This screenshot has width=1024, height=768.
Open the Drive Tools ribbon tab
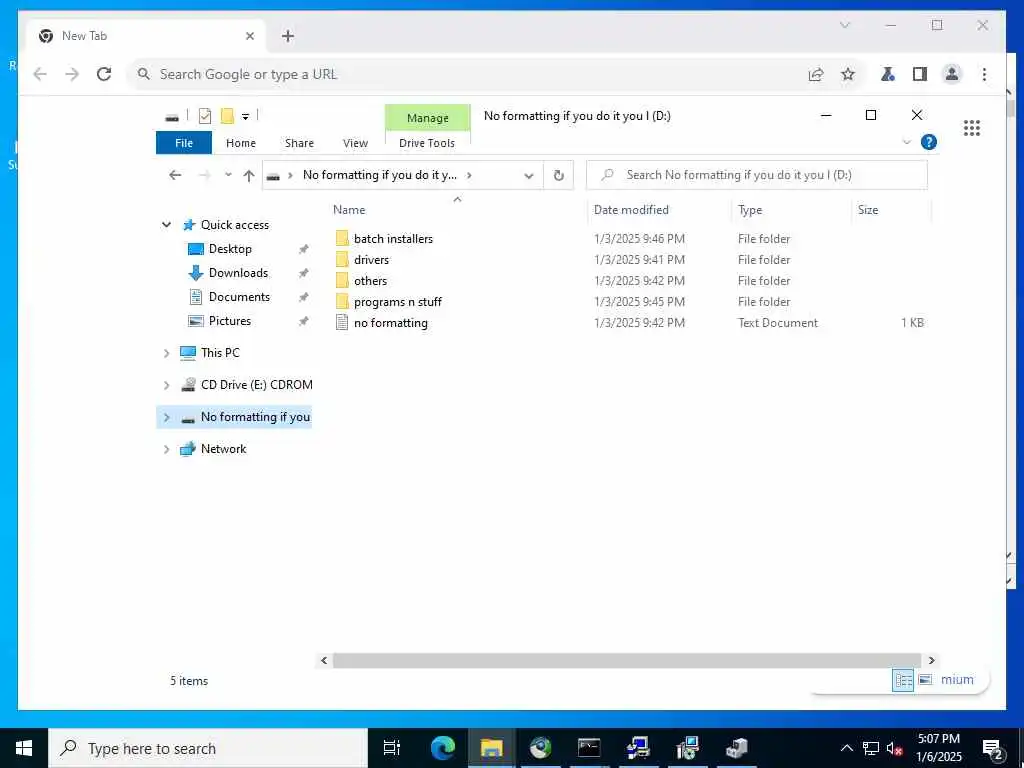[x=427, y=143]
